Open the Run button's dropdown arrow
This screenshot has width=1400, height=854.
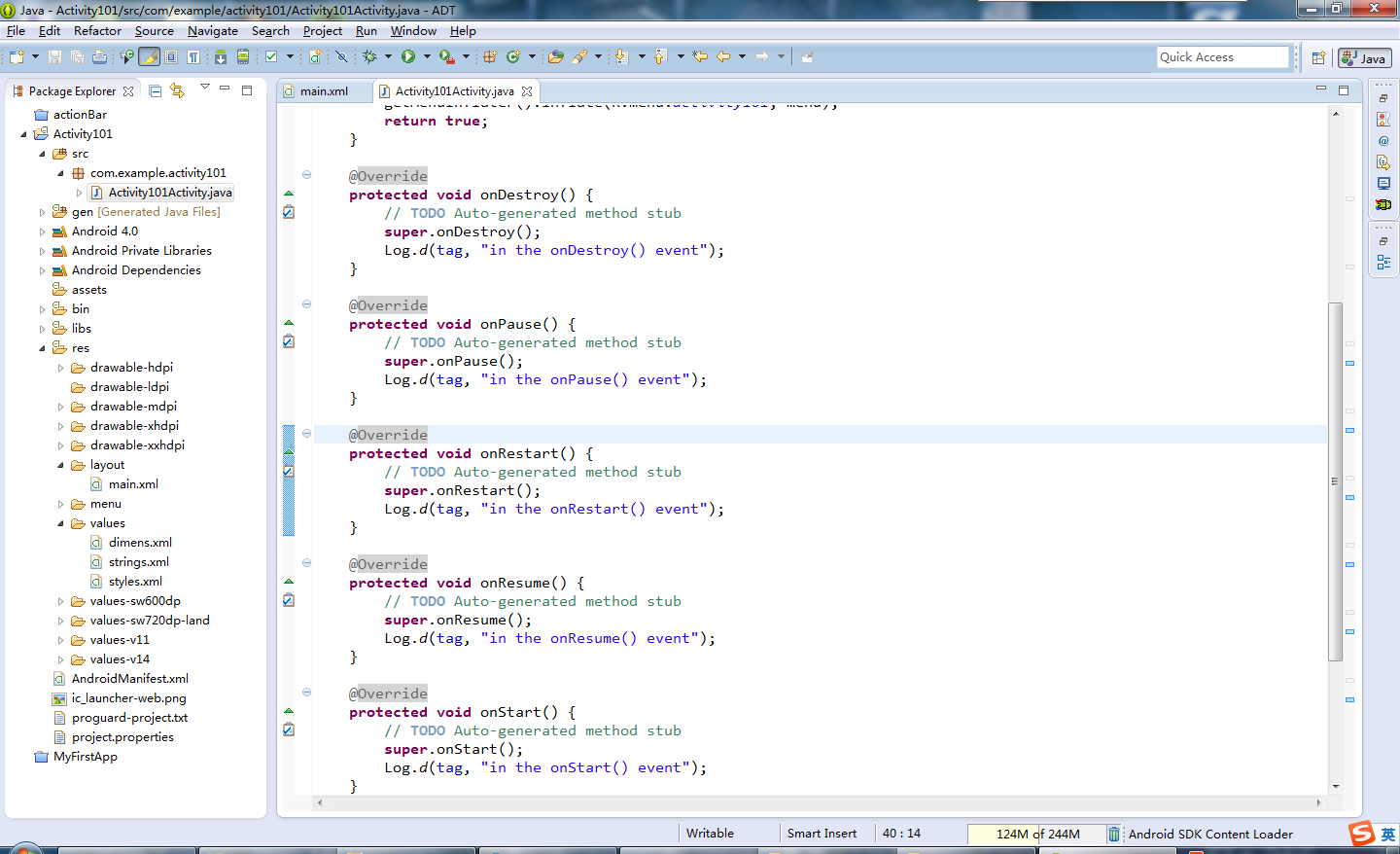(x=426, y=57)
